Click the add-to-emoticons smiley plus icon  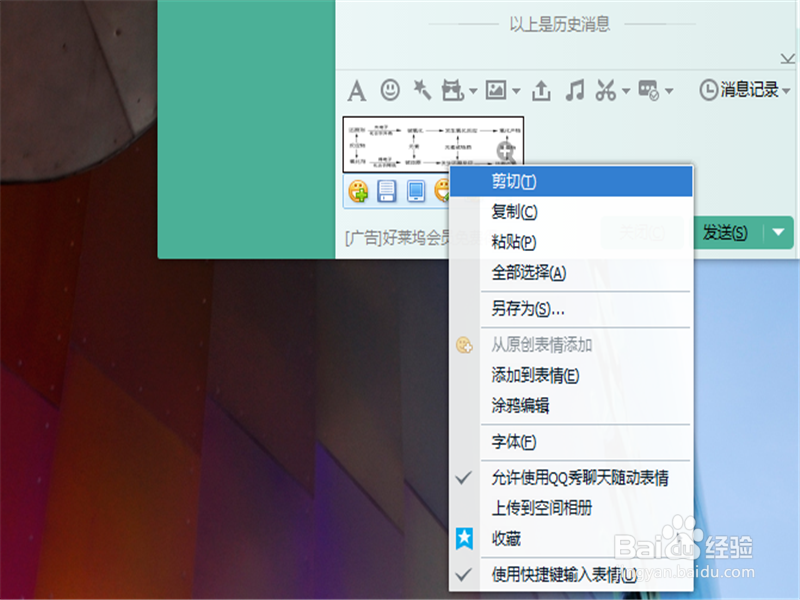click(358, 191)
